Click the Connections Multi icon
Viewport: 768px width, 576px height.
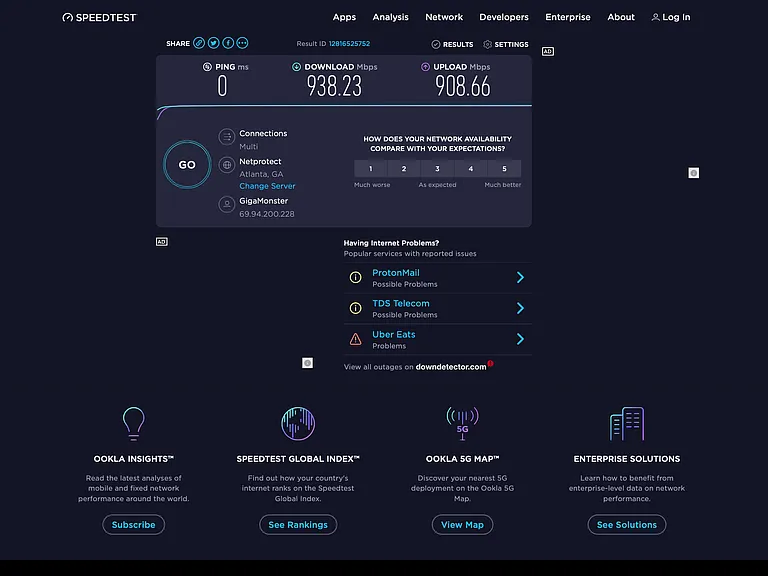(227, 137)
